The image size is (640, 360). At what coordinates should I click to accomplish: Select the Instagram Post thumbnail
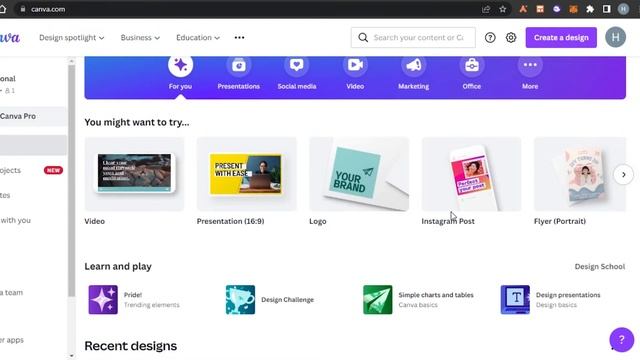471,174
